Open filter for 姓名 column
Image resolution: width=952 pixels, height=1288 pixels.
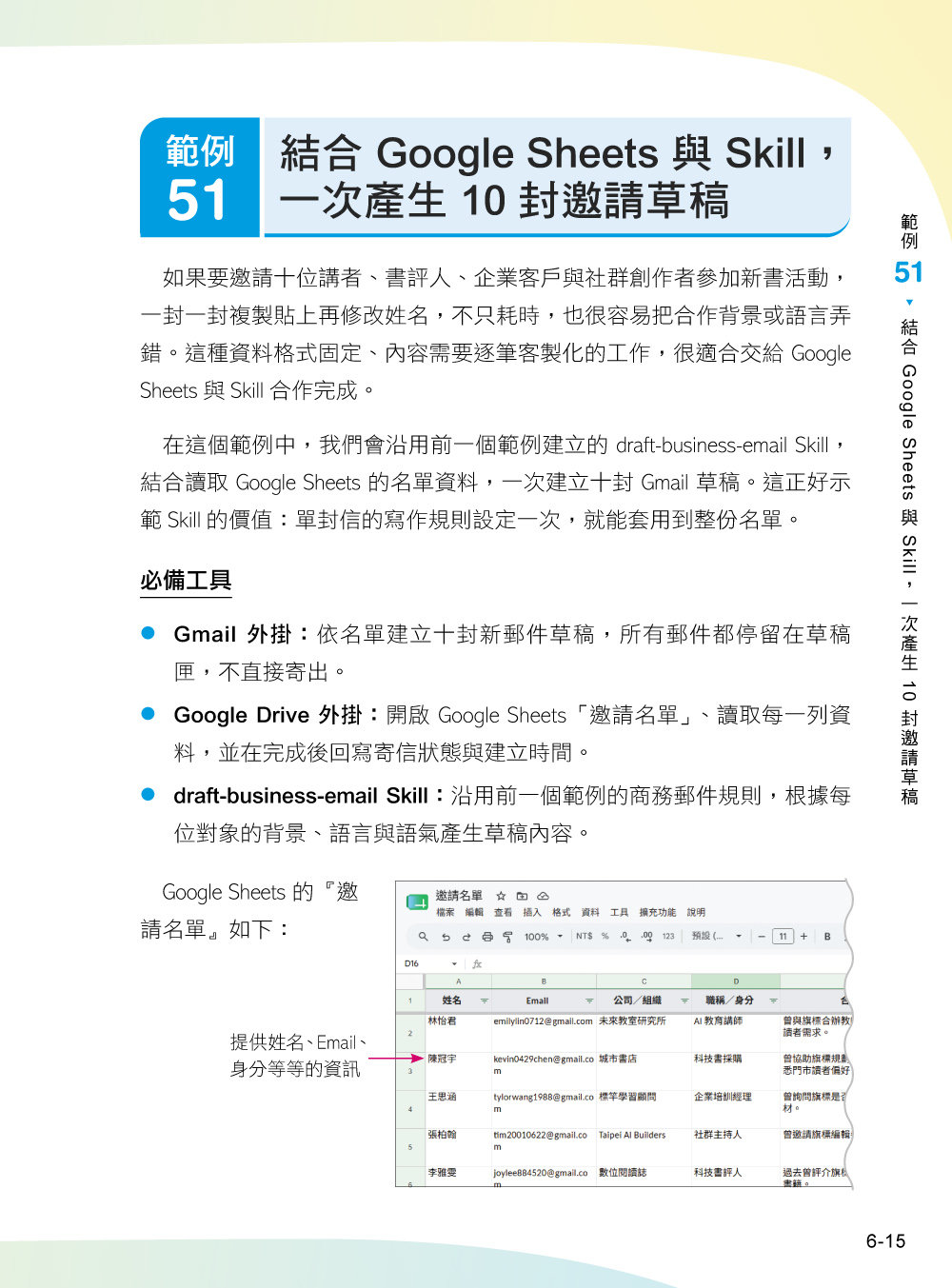pyautogui.click(x=485, y=1001)
